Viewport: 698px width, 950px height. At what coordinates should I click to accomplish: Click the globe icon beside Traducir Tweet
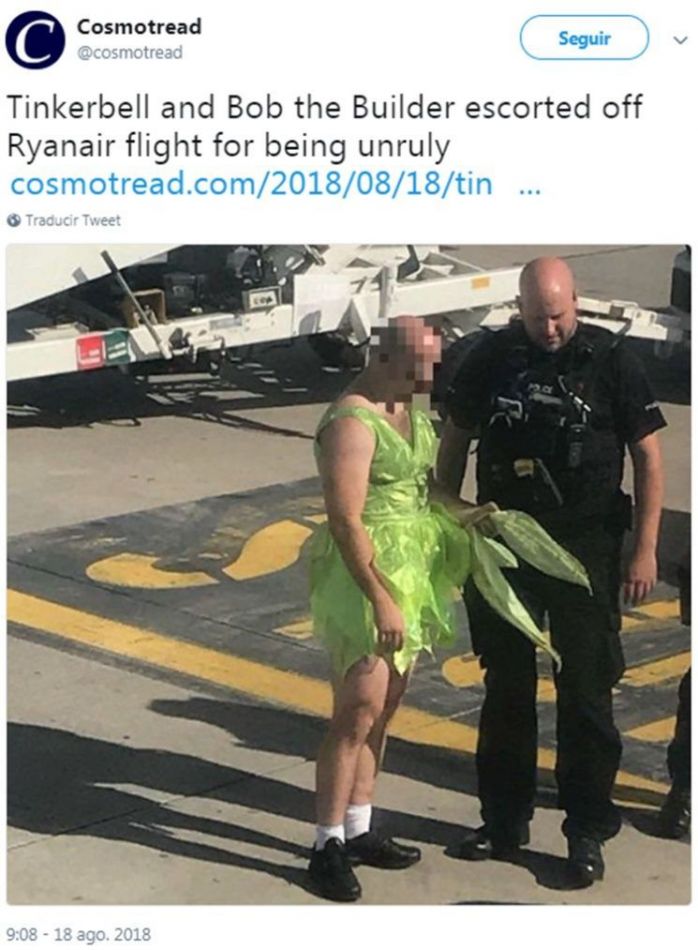(x=15, y=220)
